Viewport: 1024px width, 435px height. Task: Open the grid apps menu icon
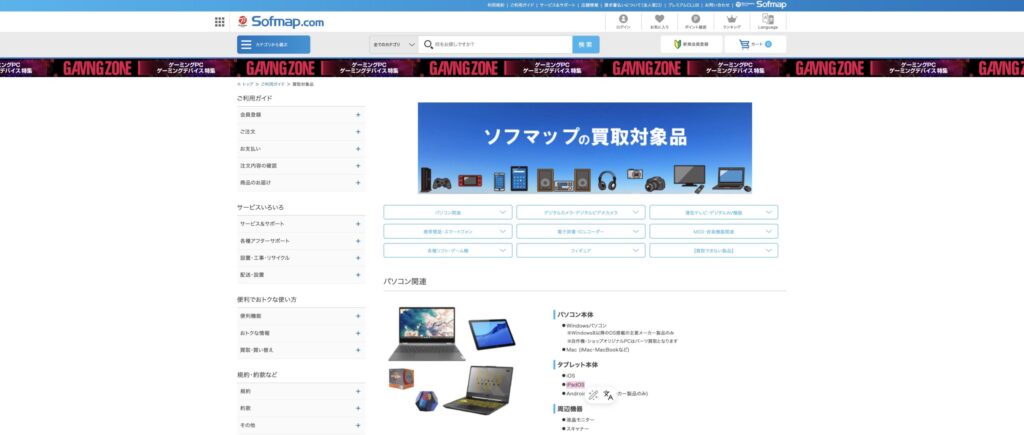pyautogui.click(x=219, y=22)
